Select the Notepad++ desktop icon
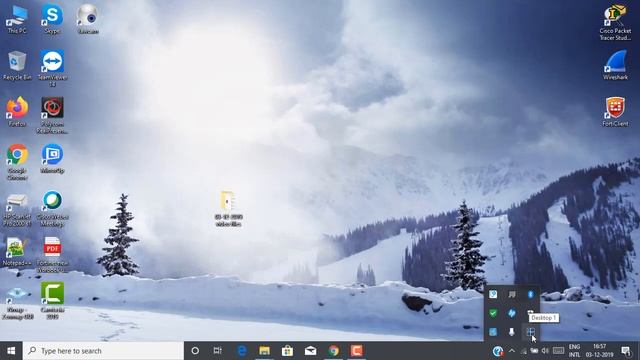Viewport: 640px width, 360px height. [17, 252]
